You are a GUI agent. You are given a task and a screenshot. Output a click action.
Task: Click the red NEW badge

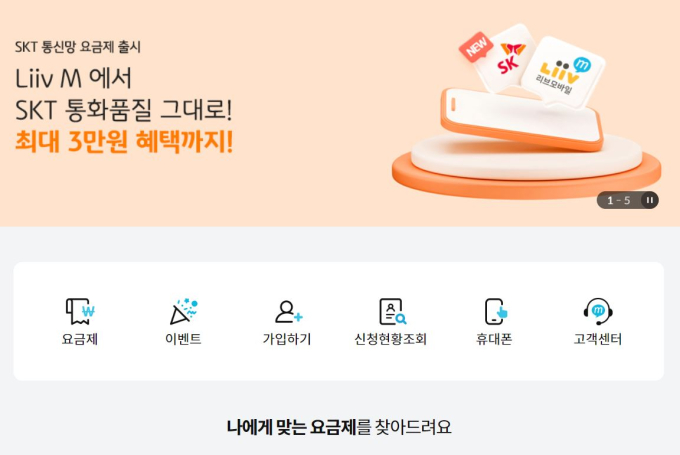point(476,47)
